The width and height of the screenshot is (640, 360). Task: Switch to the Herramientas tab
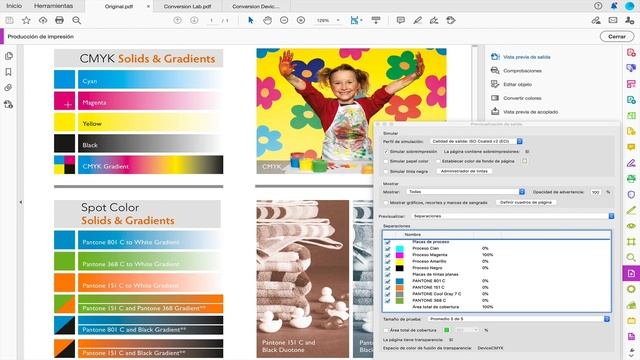(53, 6)
